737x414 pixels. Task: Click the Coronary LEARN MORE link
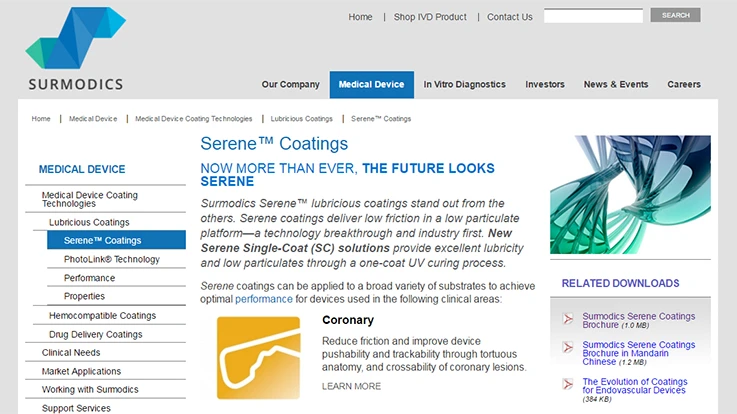351,386
